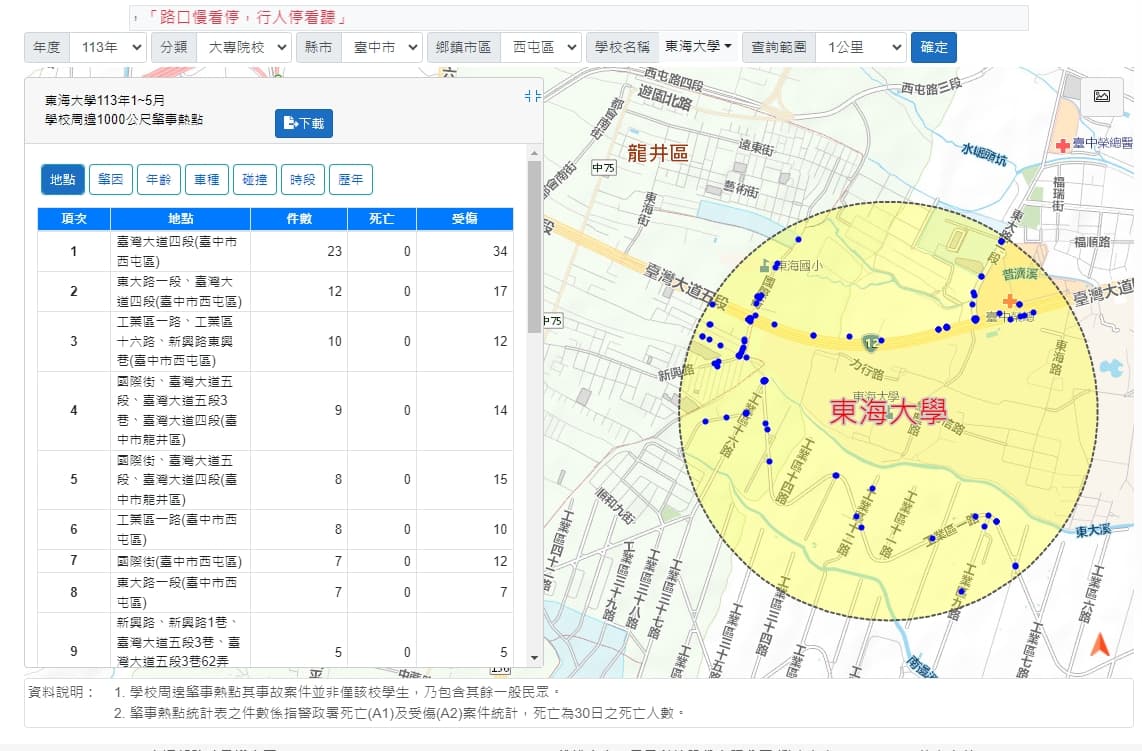Click the 確定 confirm button
1142x751 pixels.
[x=934, y=47]
